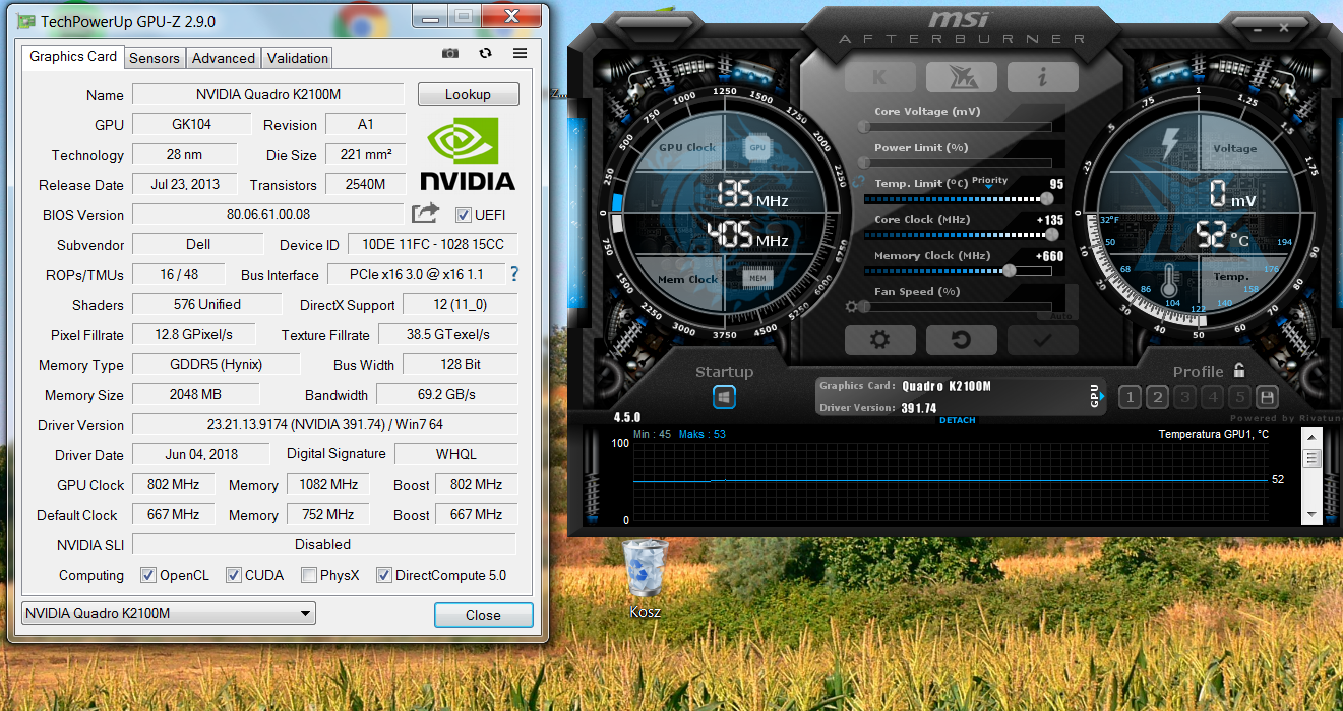Click the Memory Clock slider handle

1009,270
